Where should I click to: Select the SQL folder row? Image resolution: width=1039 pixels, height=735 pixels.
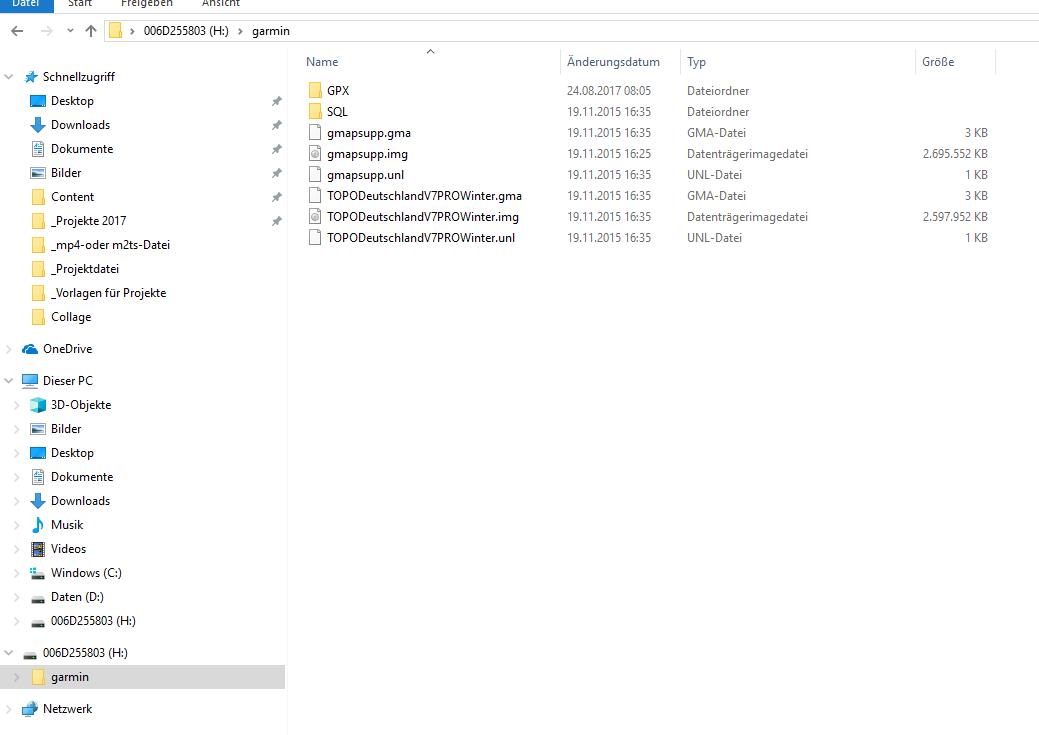click(x=337, y=112)
